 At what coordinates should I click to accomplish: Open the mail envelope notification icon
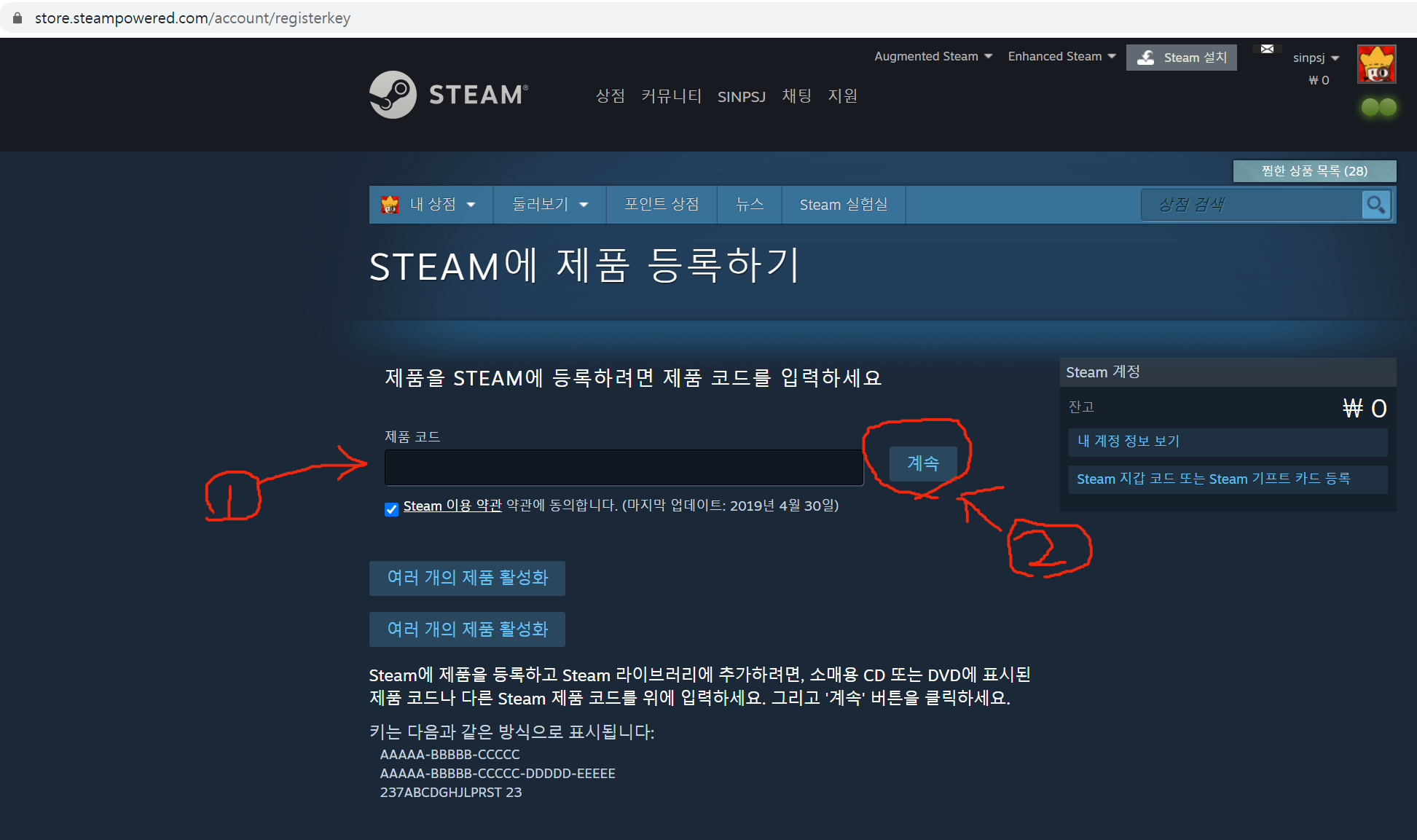pos(1267,49)
